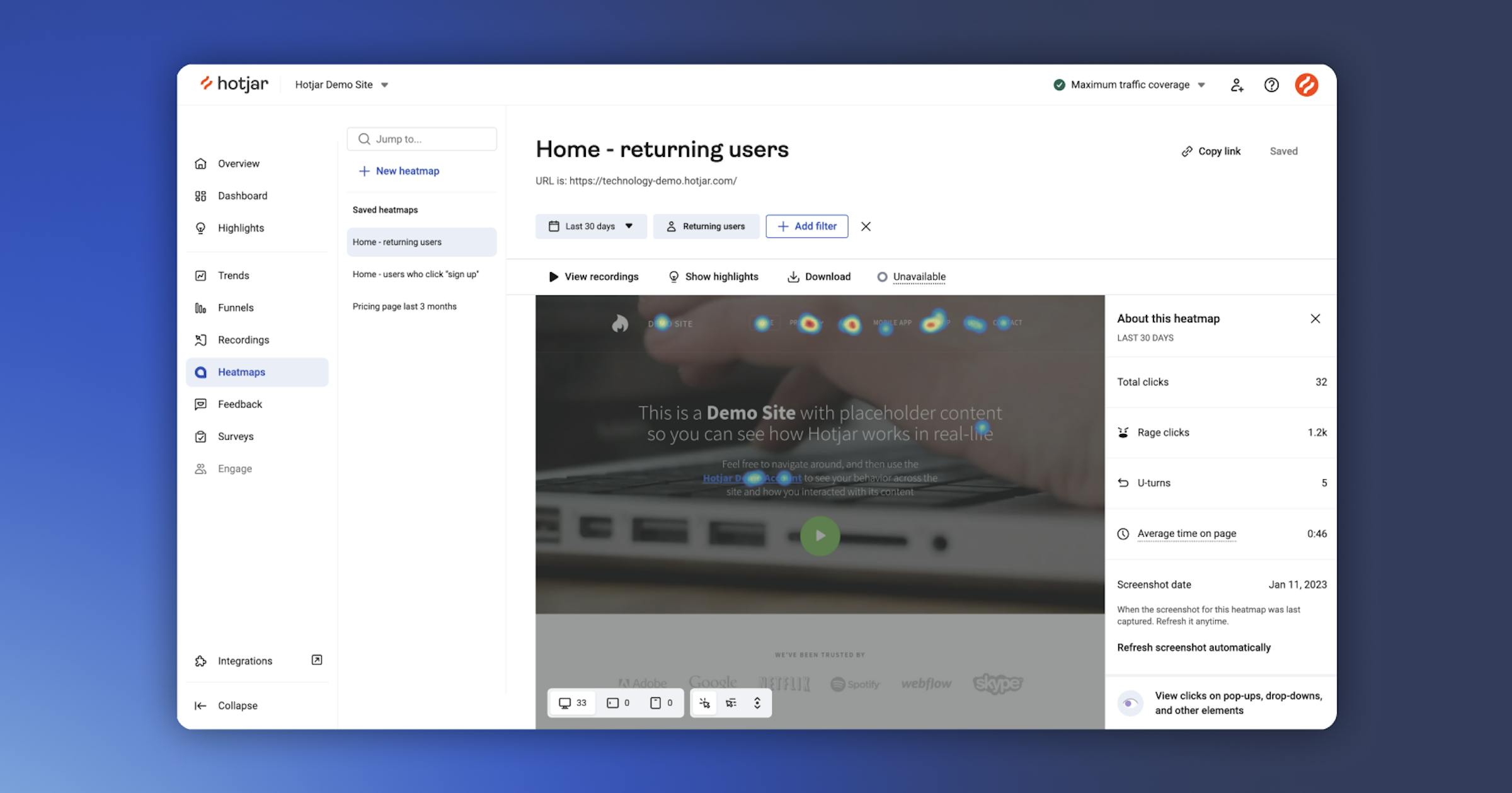Open Integrations in the sidebar
The height and width of the screenshot is (793, 1512).
click(x=244, y=661)
